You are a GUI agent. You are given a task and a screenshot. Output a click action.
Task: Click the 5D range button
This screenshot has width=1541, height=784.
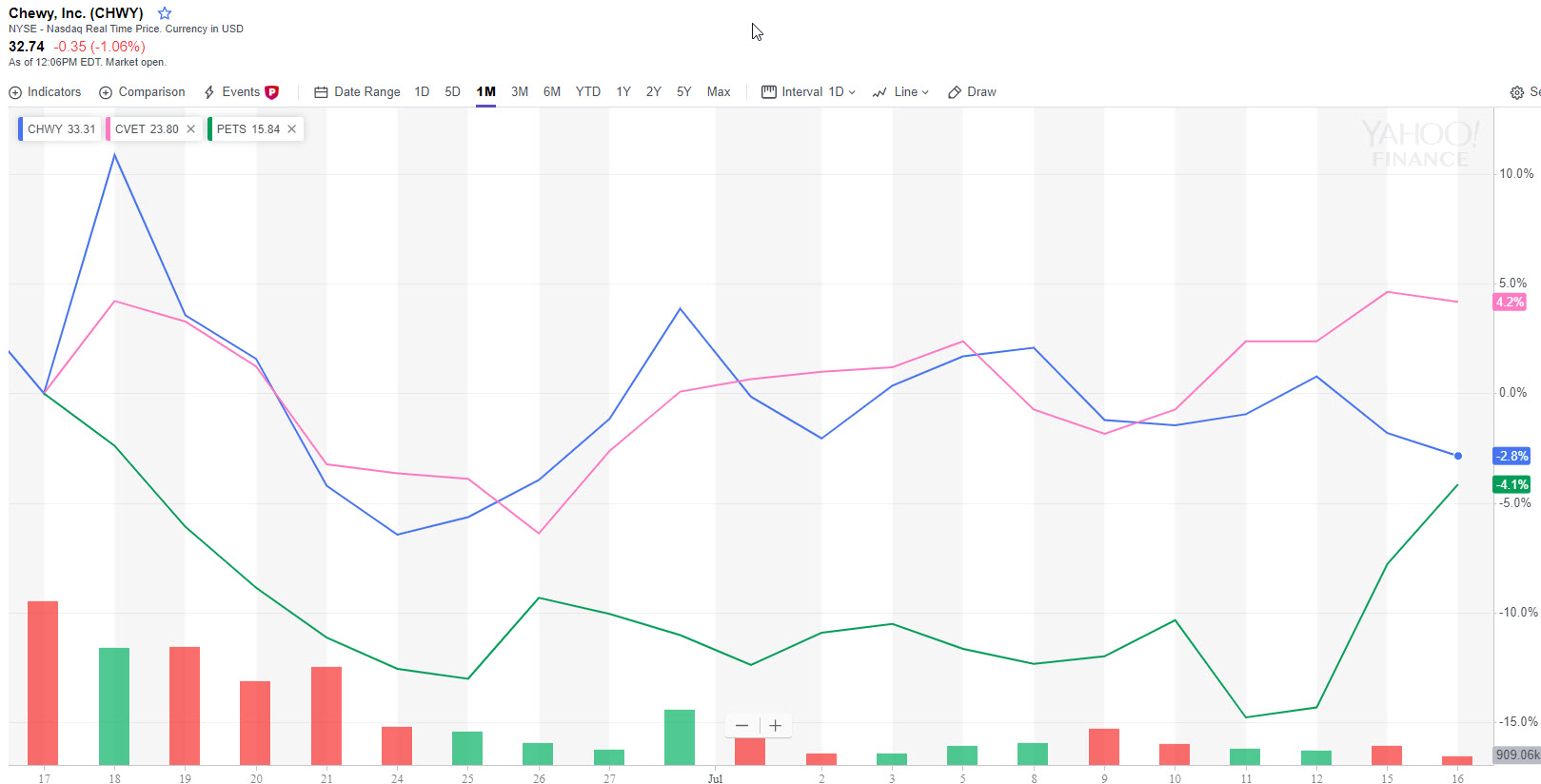[x=453, y=92]
